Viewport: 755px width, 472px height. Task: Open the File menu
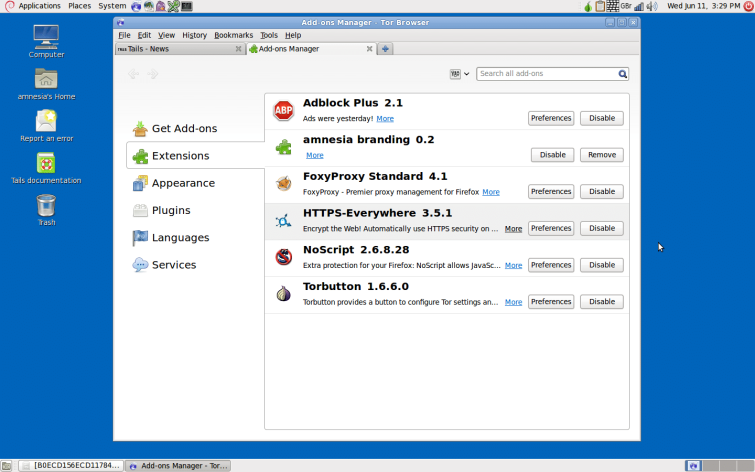click(124, 35)
